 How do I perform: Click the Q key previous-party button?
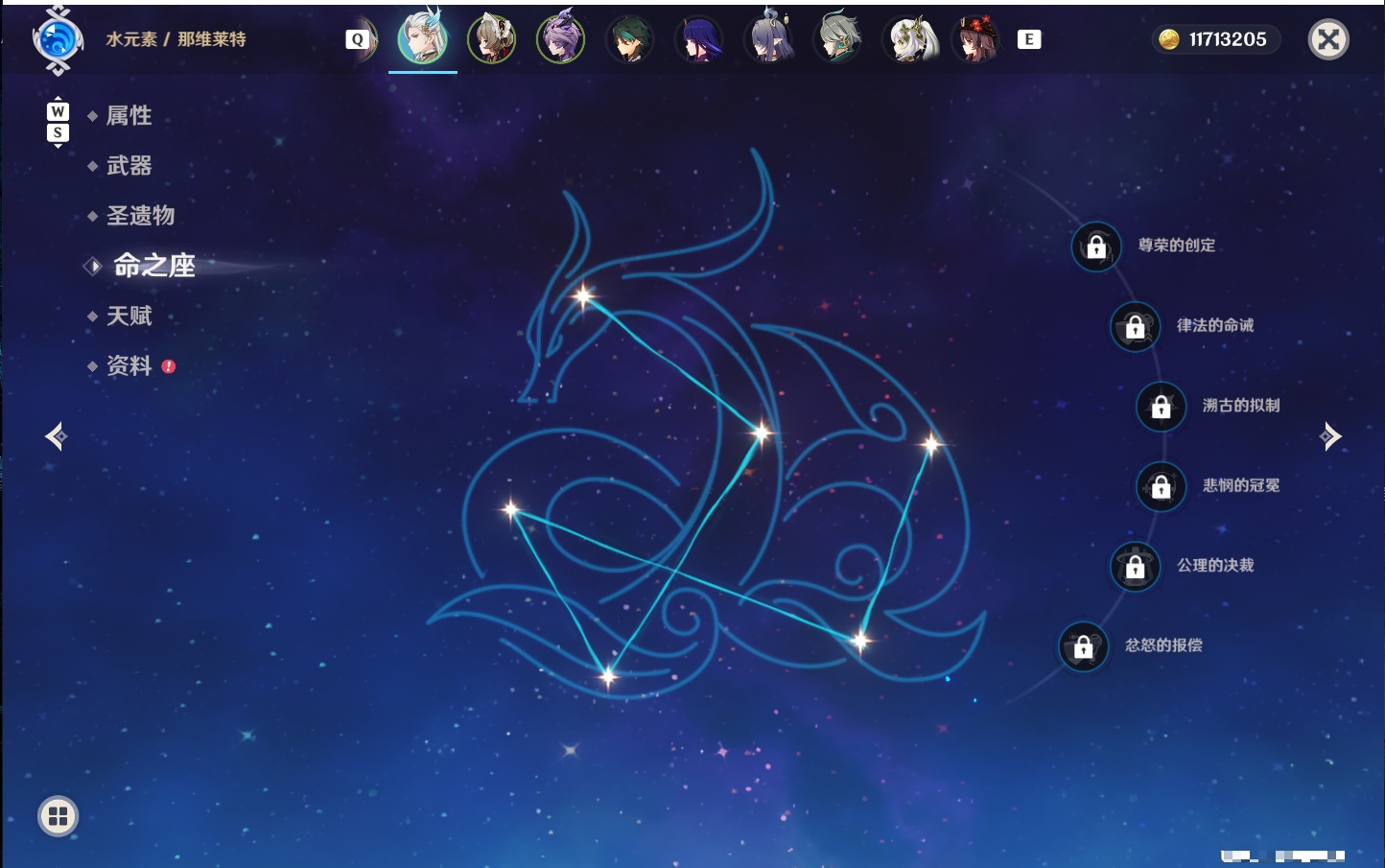pos(358,39)
